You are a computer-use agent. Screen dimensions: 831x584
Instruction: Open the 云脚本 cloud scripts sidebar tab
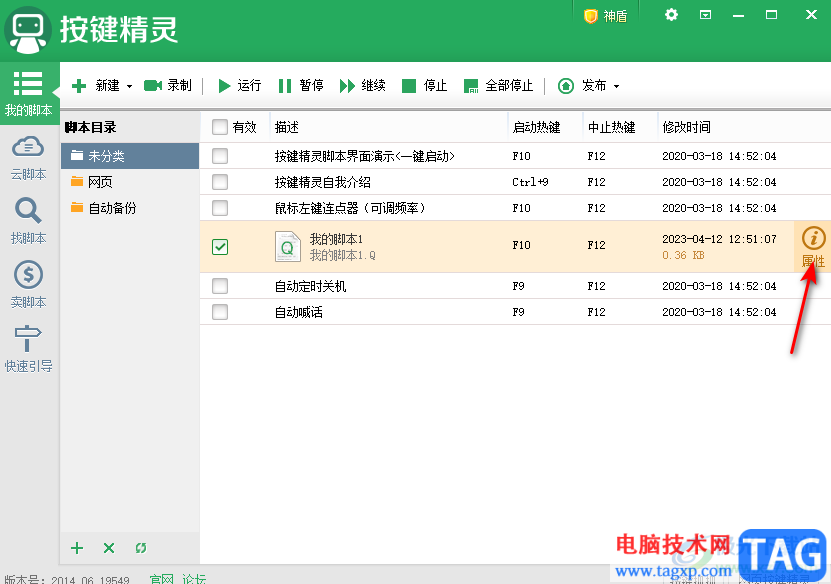(28, 157)
